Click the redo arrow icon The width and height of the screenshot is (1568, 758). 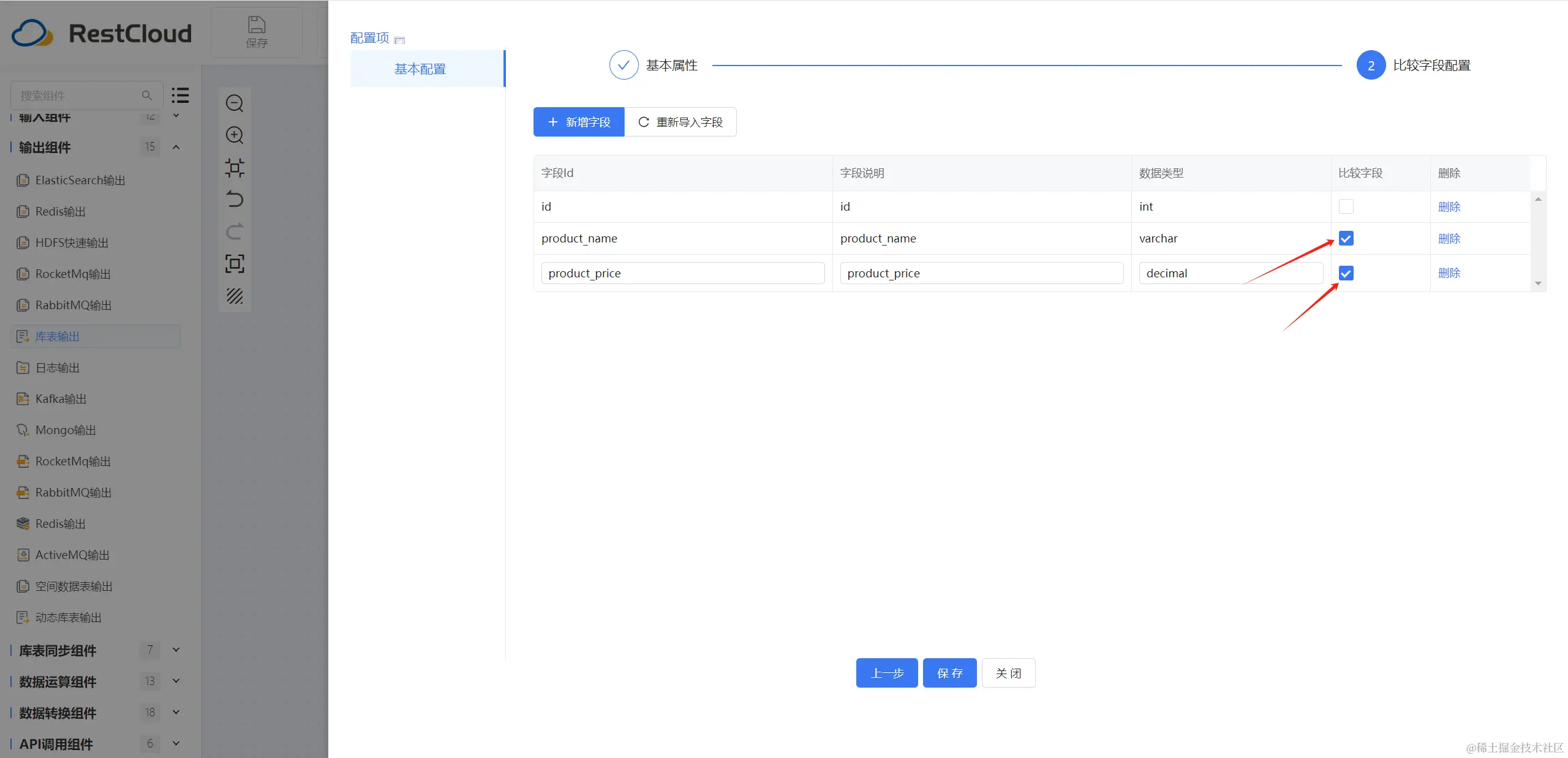[235, 231]
